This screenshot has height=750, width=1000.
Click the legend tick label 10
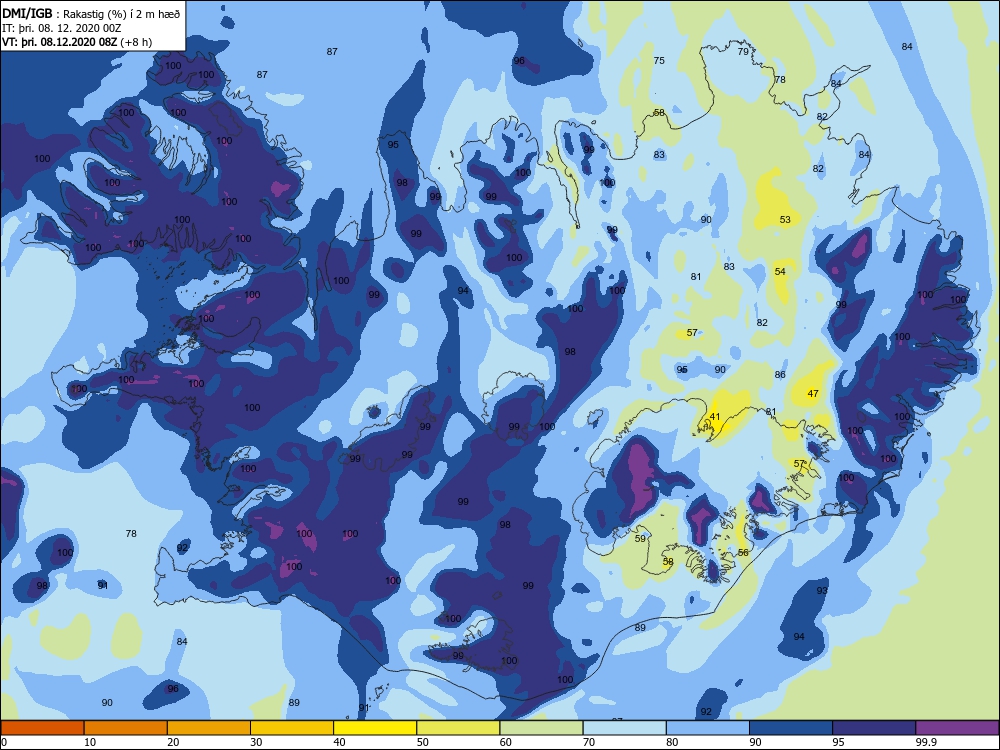pos(90,742)
